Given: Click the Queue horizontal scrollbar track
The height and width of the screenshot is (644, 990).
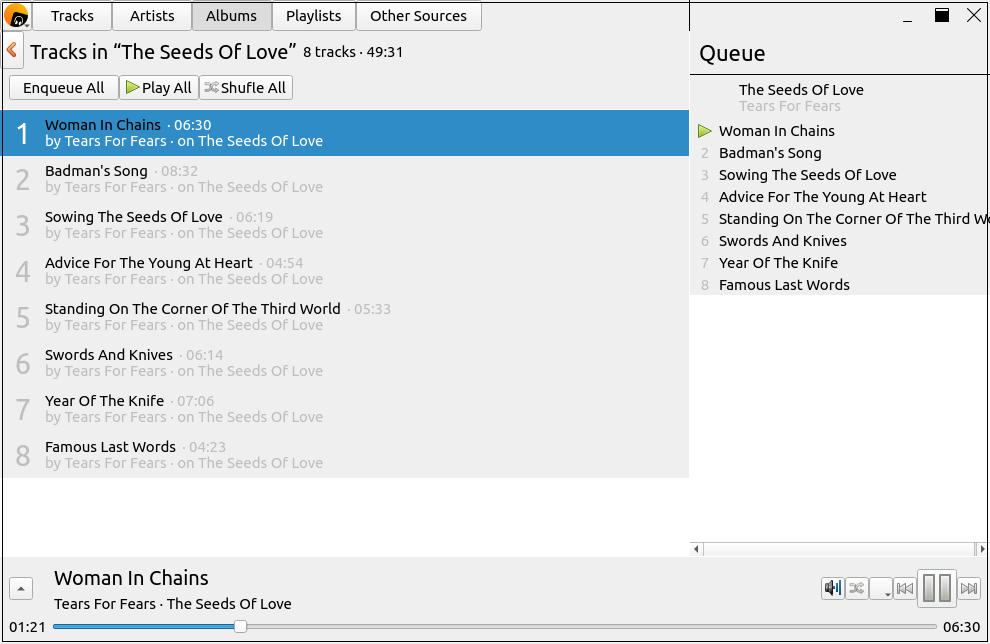Looking at the screenshot, I should click(839, 549).
